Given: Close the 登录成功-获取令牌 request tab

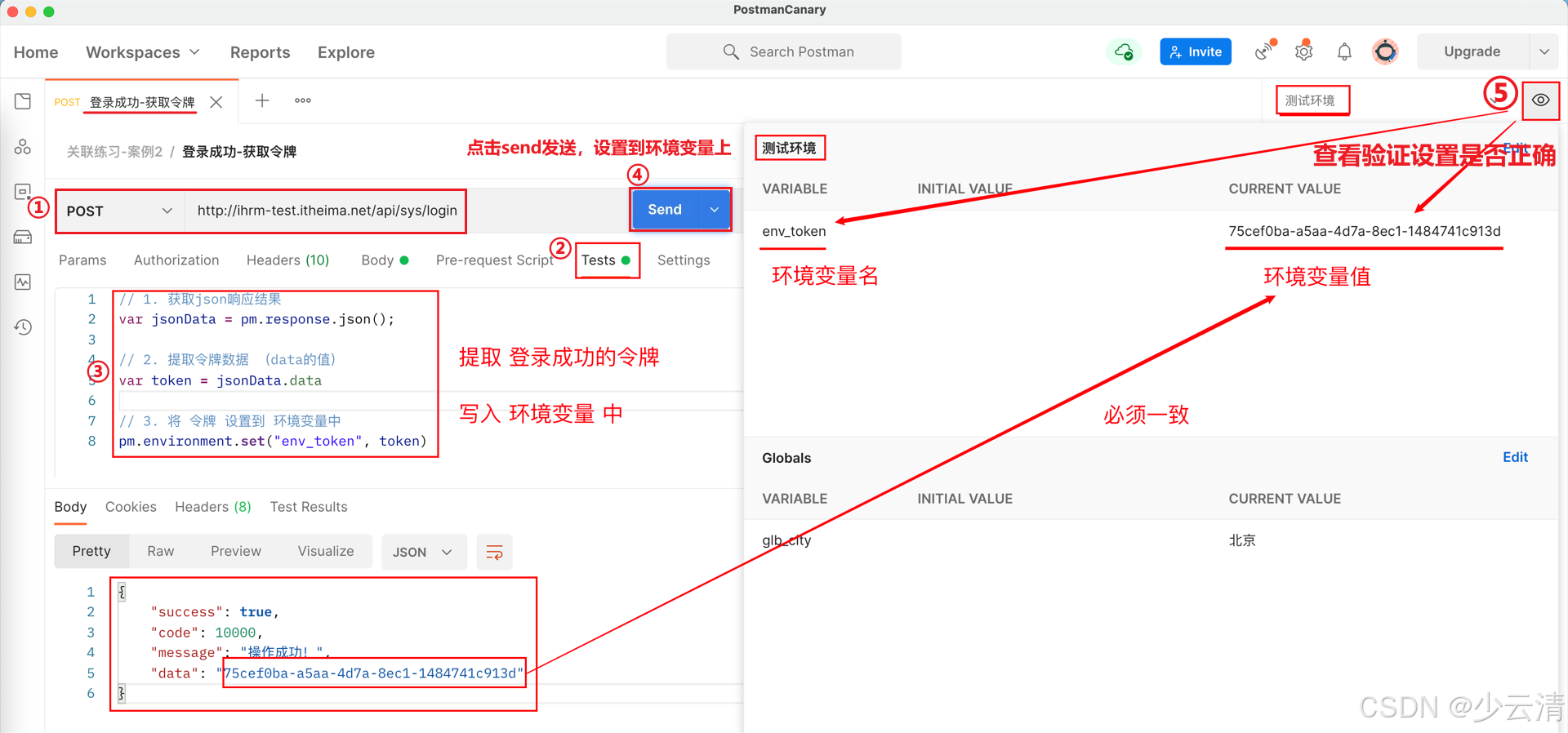Looking at the screenshot, I should (216, 102).
